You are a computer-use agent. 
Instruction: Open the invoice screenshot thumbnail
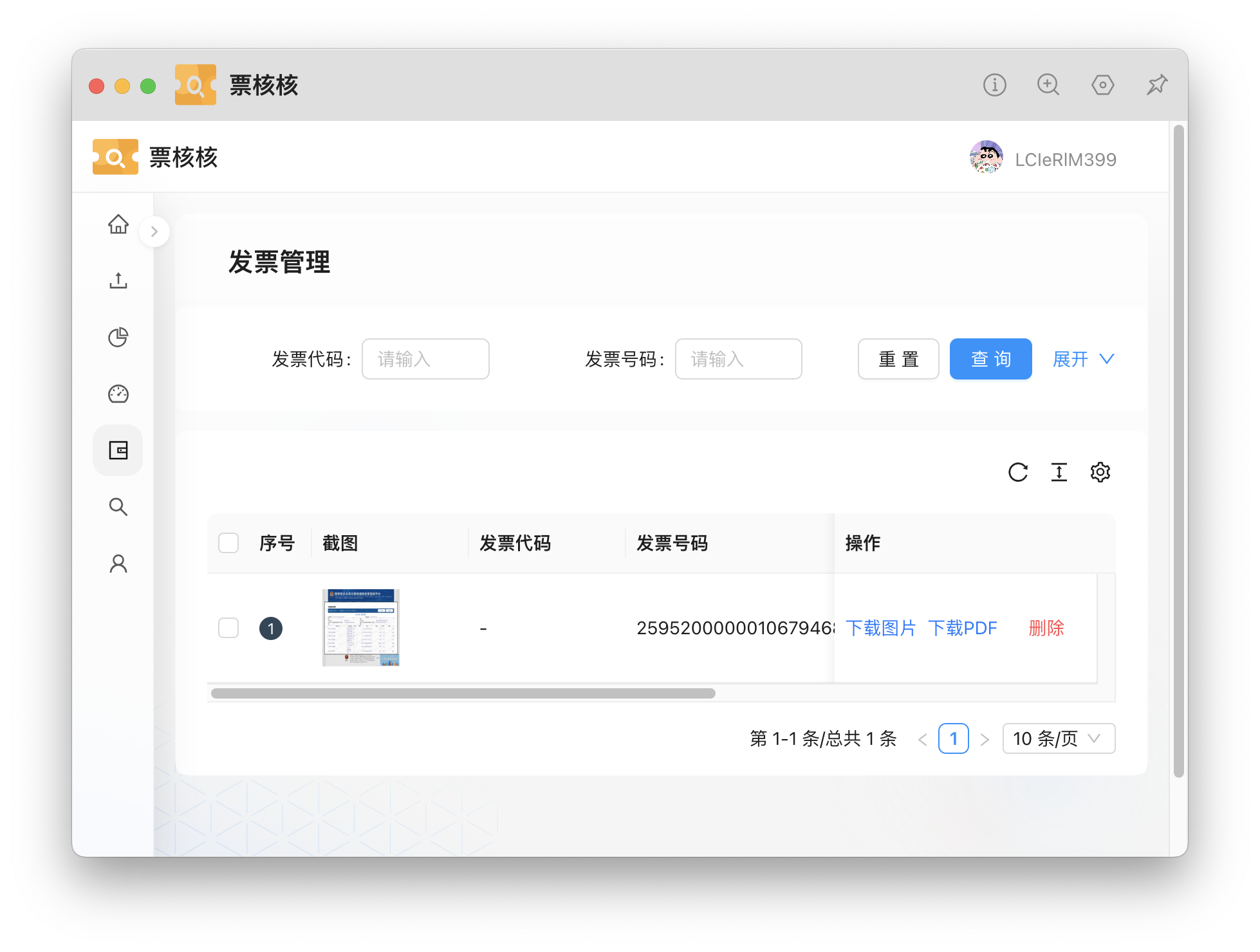(x=361, y=628)
